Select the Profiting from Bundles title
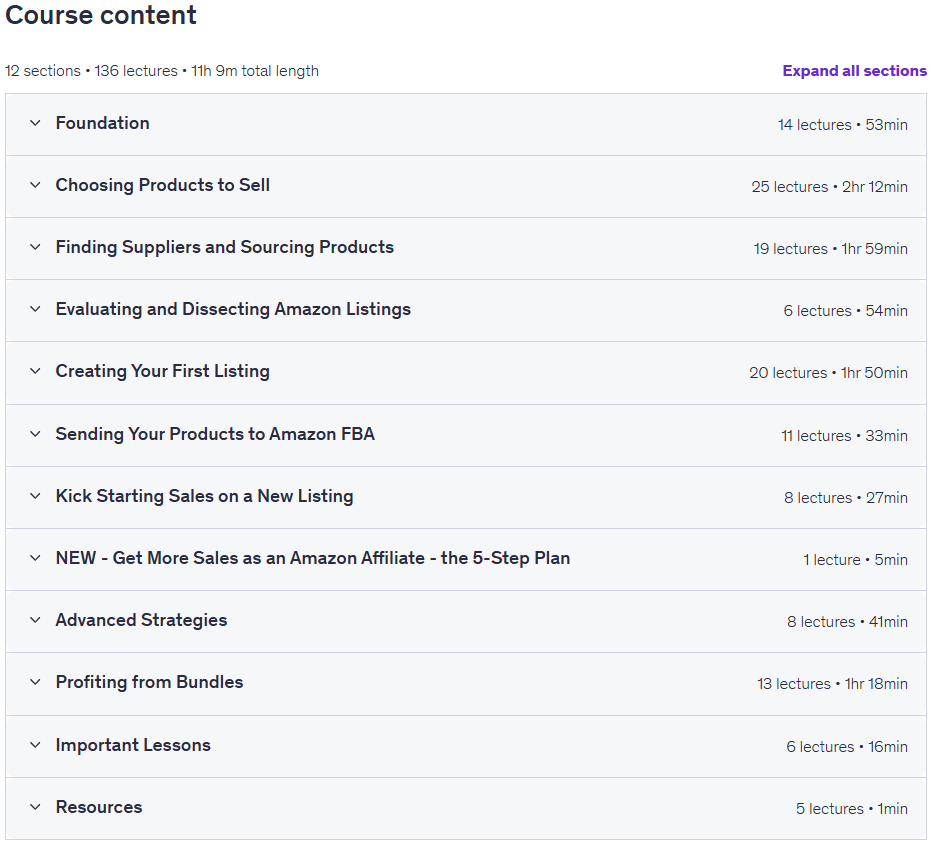Viewport: 932px width, 843px height. [x=149, y=682]
